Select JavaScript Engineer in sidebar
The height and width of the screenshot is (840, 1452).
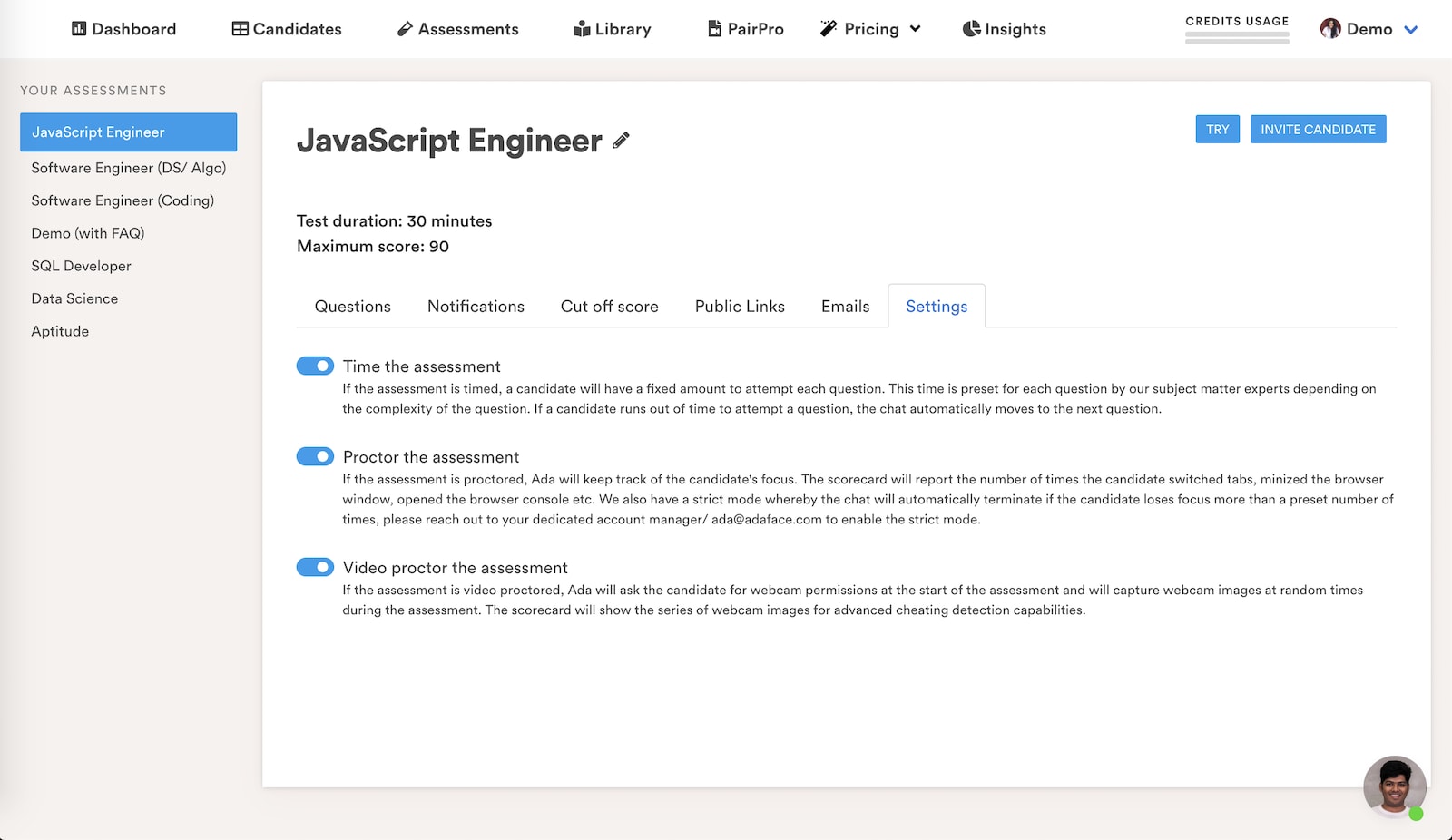coord(128,132)
